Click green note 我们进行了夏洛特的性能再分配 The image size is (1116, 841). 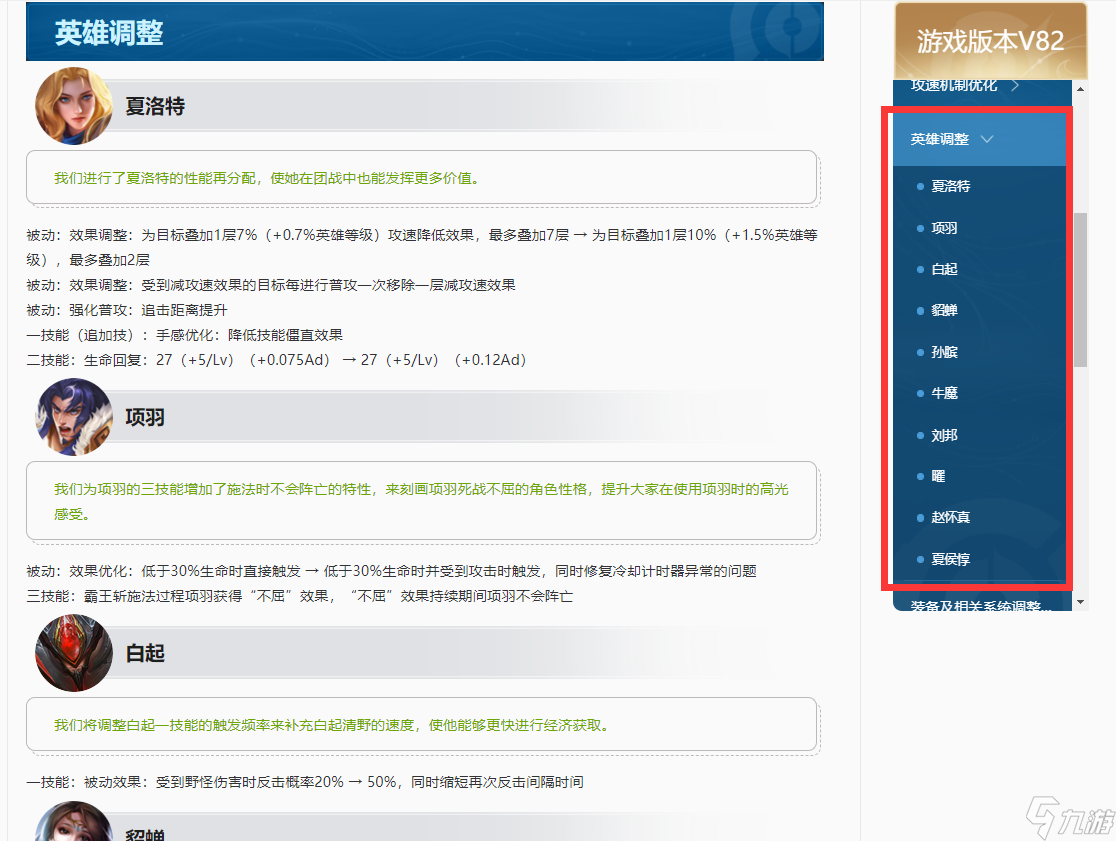pos(268,178)
